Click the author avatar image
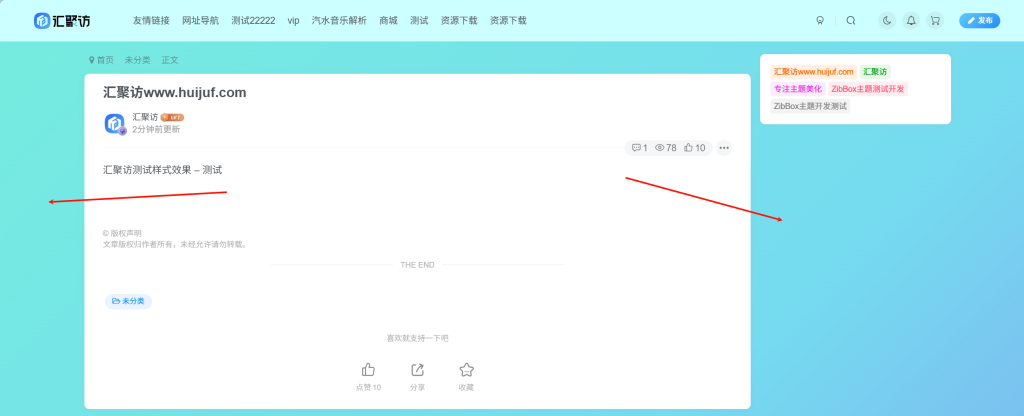The width and height of the screenshot is (1024, 416). [x=115, y=124]
